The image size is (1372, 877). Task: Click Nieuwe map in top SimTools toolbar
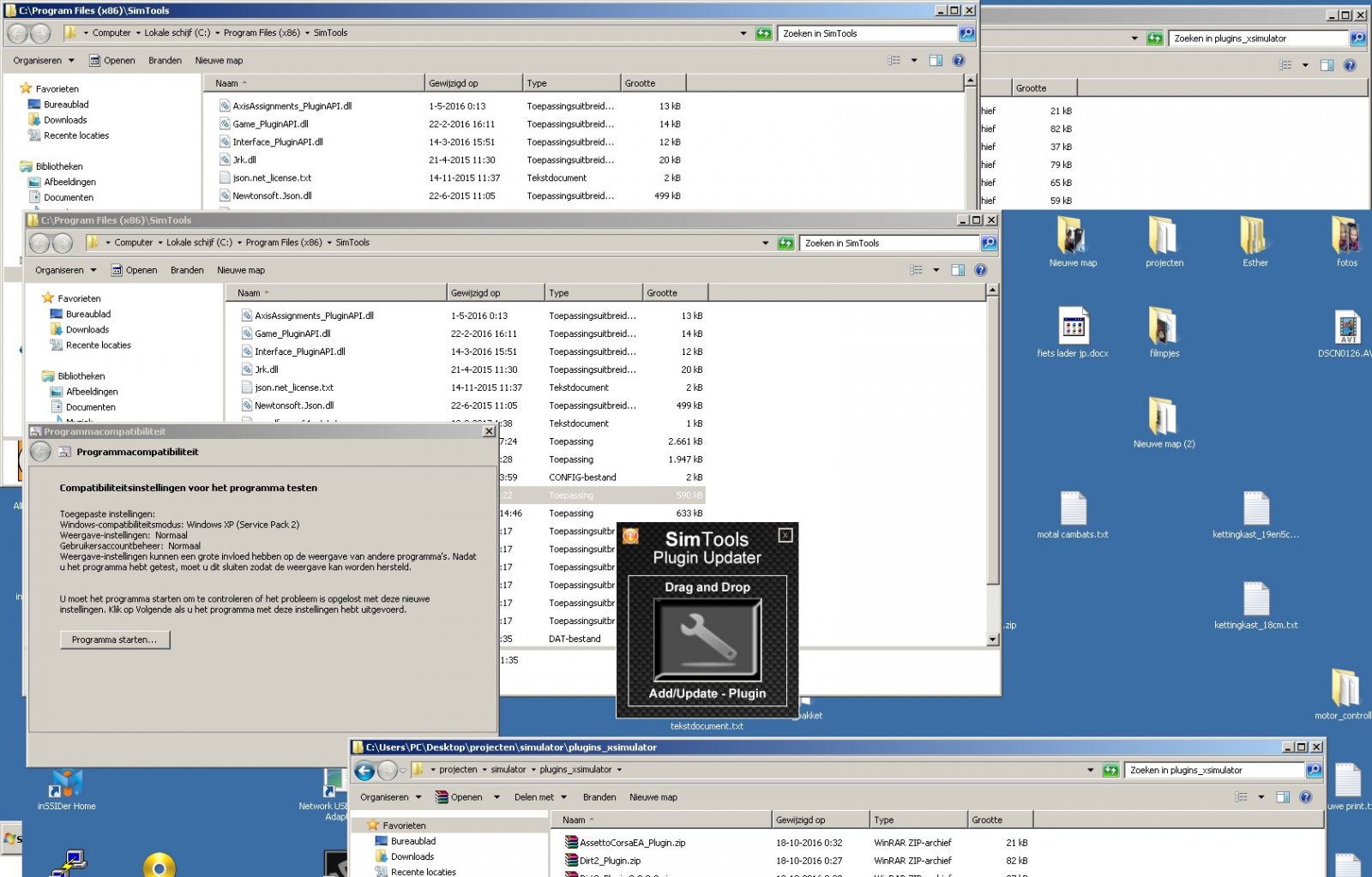click(x=219, y=61)
